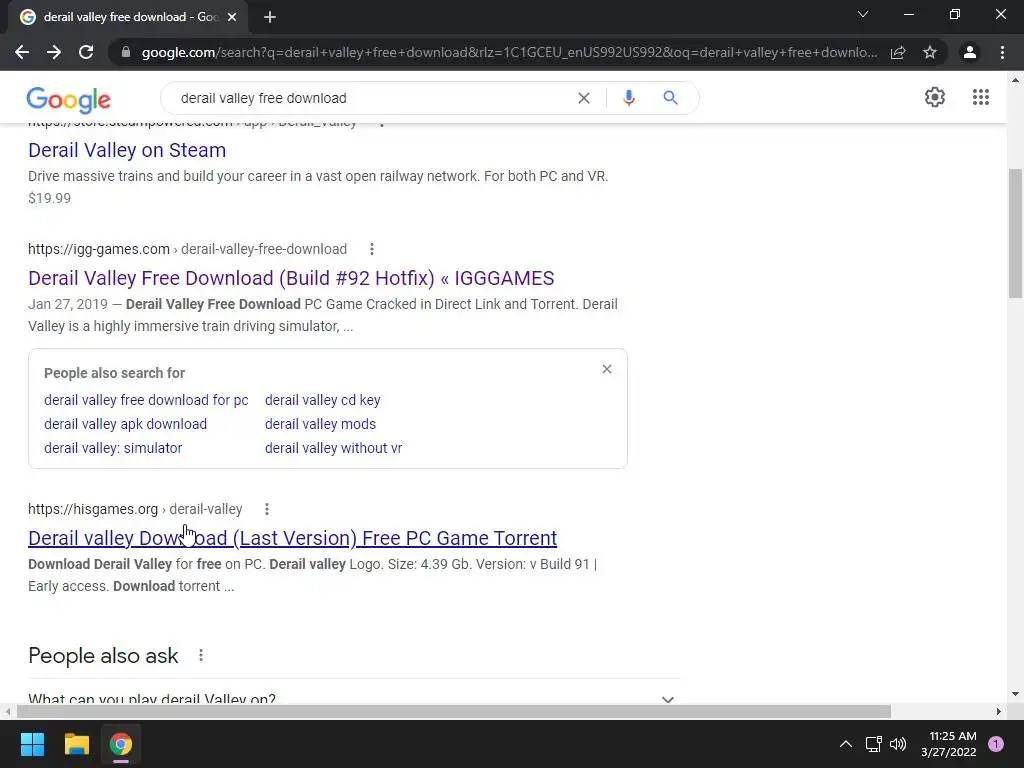The image size is (1024, 768).
Task: Select derail valley: simulator suggestion
Action: (113, 448)
